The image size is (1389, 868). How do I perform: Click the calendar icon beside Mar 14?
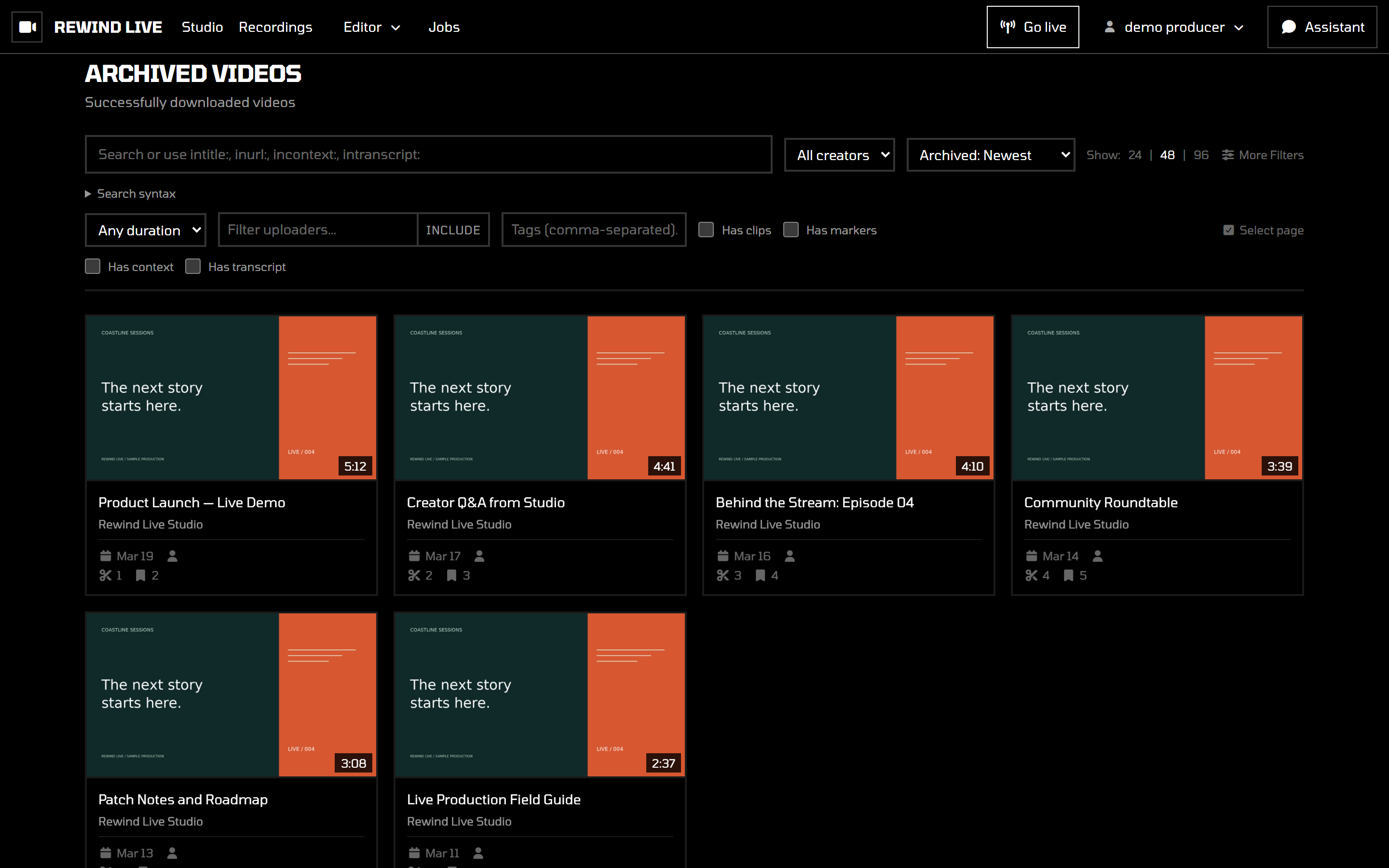tap(1032, 556)
